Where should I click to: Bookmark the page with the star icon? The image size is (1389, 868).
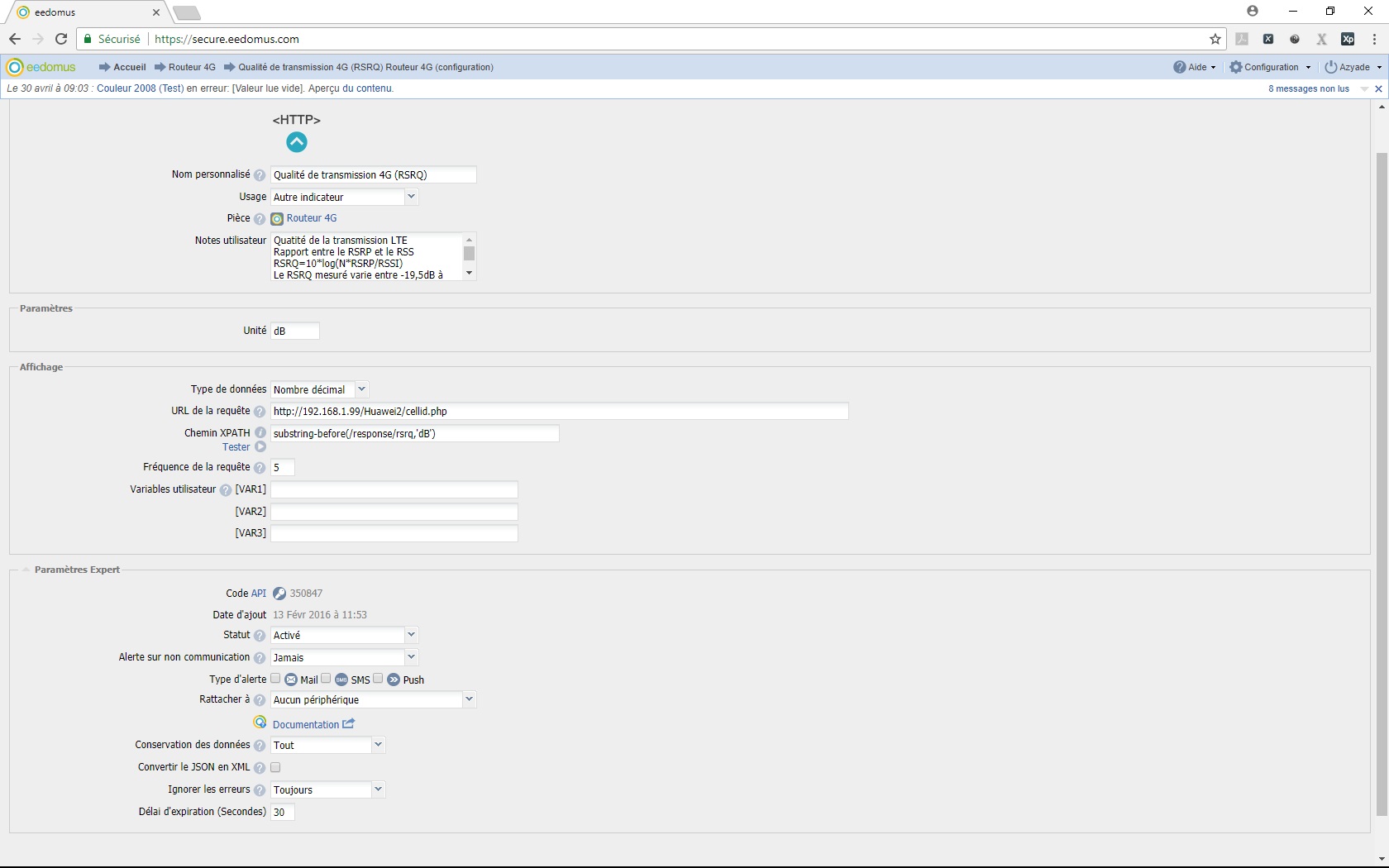[1215, 39]
